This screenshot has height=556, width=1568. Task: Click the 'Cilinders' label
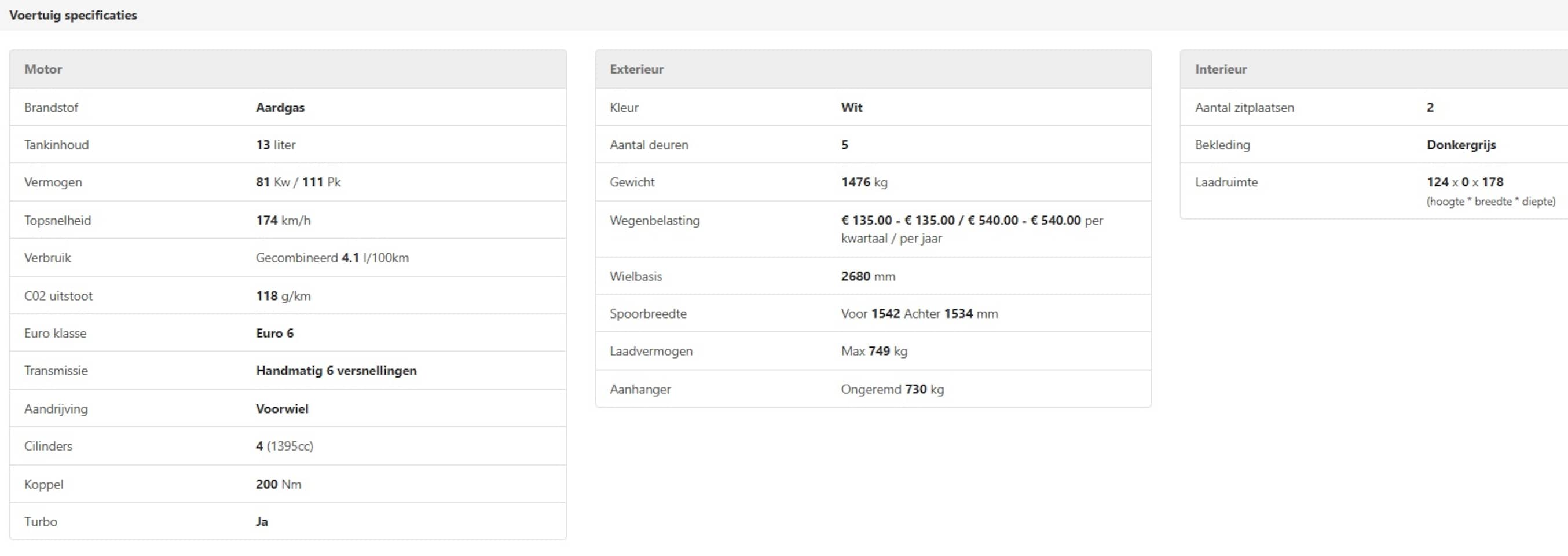point(48,446)
